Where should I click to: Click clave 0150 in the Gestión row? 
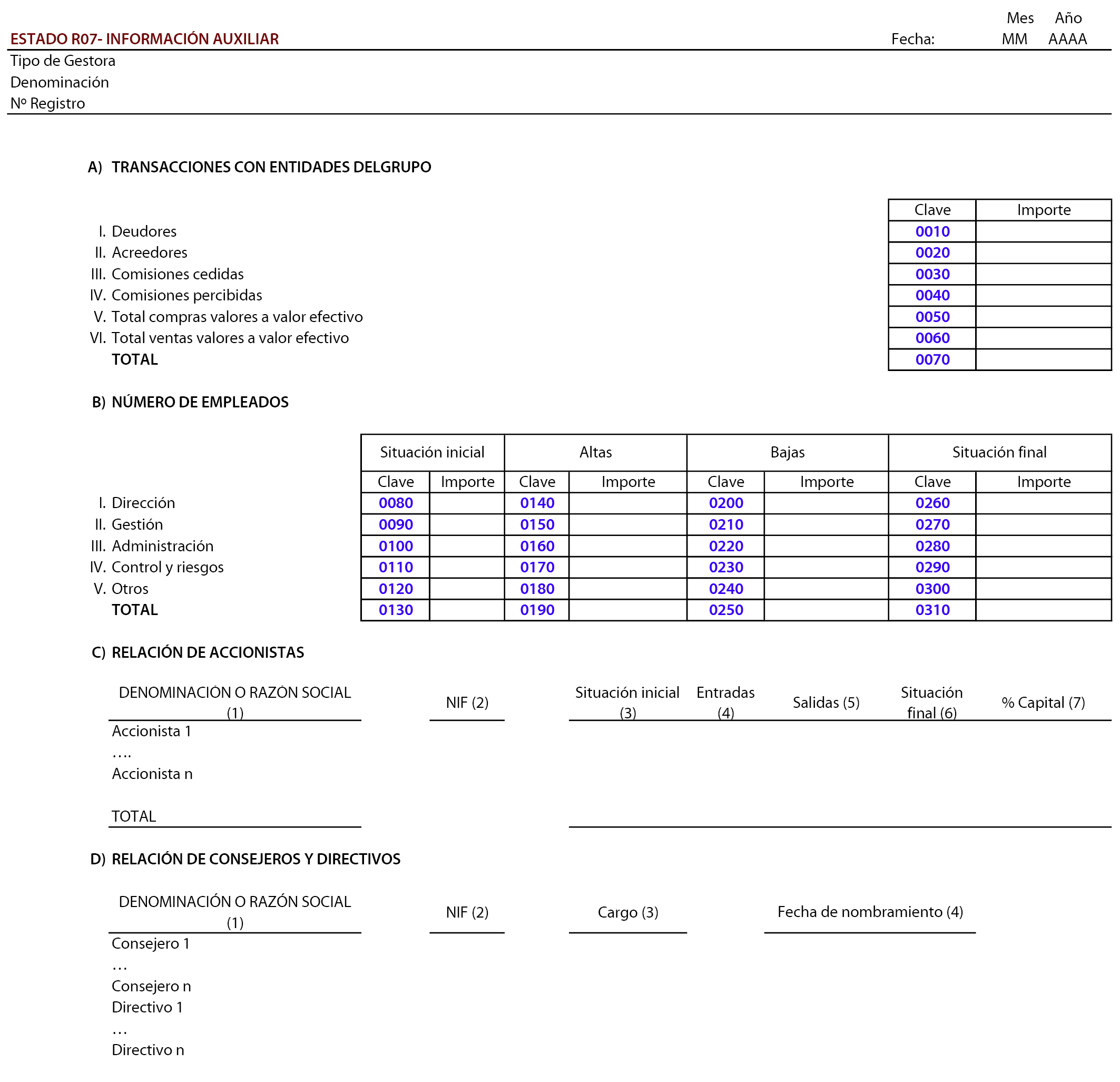point(537,525)
